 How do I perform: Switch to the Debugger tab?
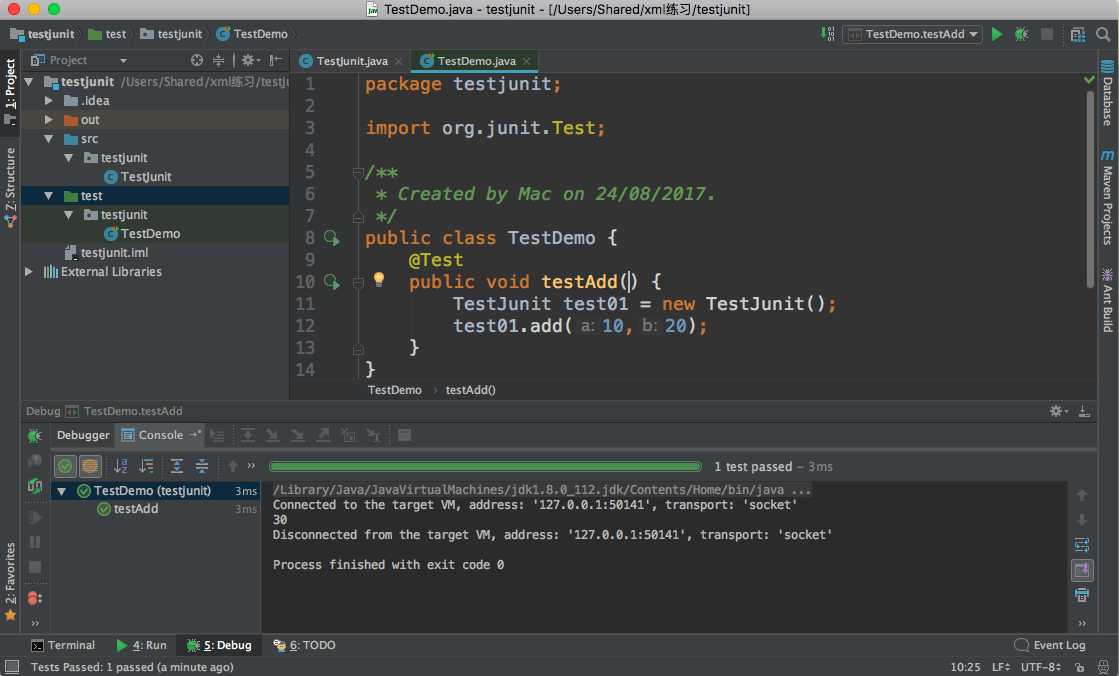(83, 435)
